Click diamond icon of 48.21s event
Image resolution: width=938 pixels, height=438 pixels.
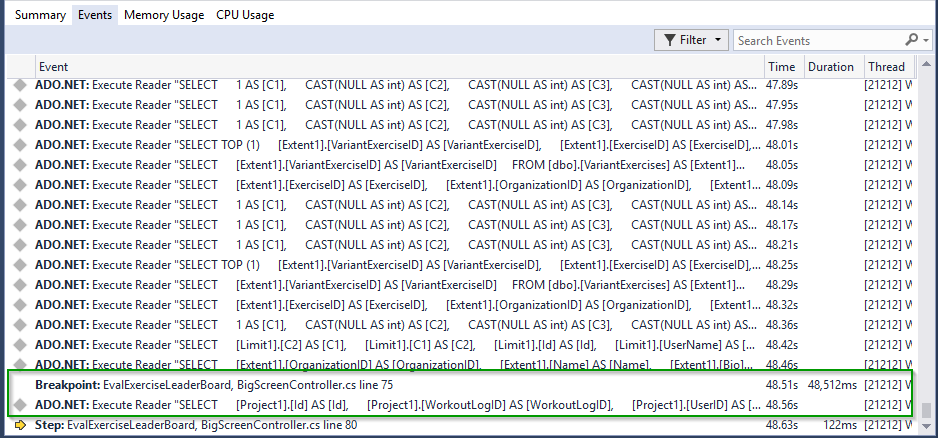(x=20, y=245)
